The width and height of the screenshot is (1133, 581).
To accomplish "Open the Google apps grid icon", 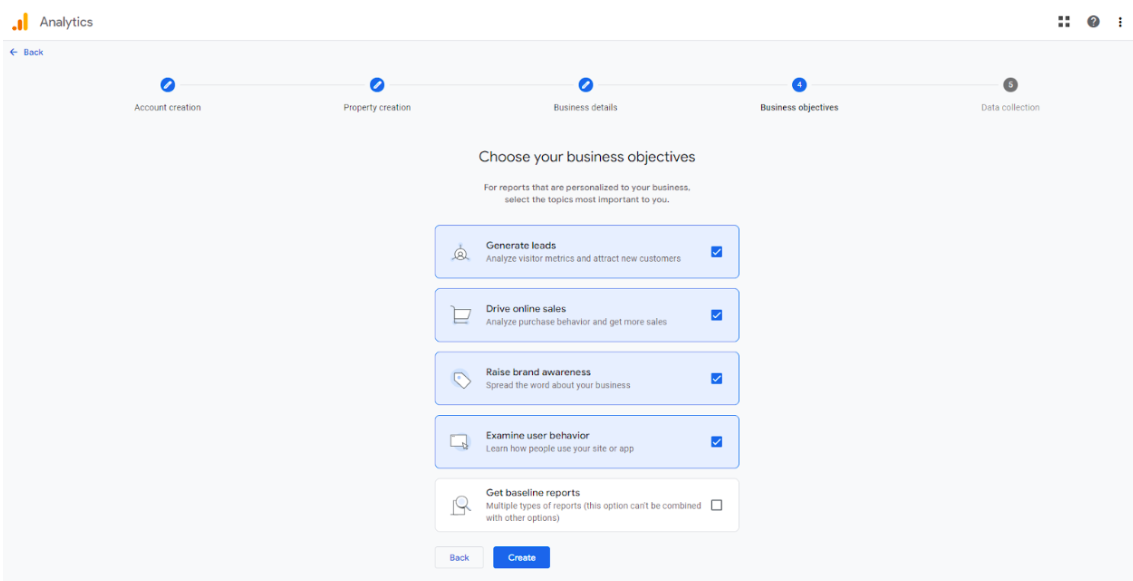I will pos(1064,22).
